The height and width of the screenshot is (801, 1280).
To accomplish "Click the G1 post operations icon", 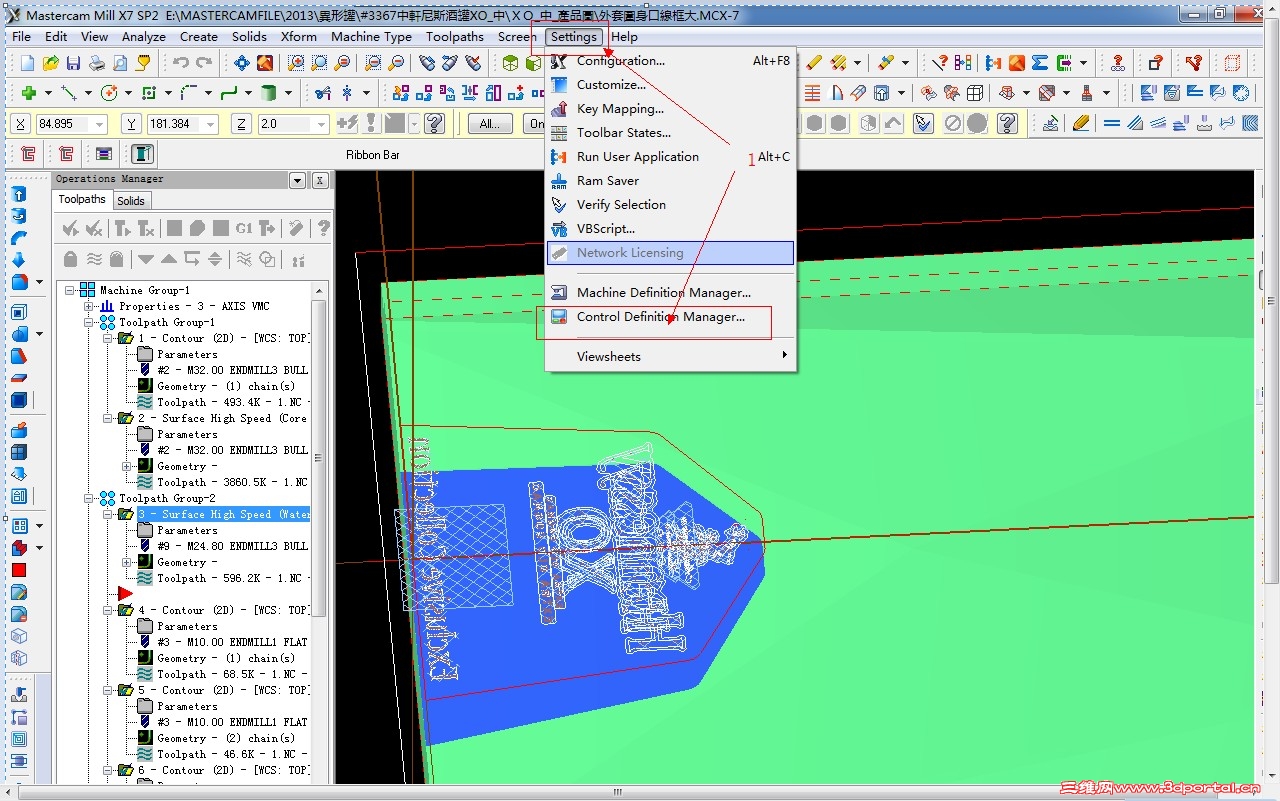I will point(244,229).
